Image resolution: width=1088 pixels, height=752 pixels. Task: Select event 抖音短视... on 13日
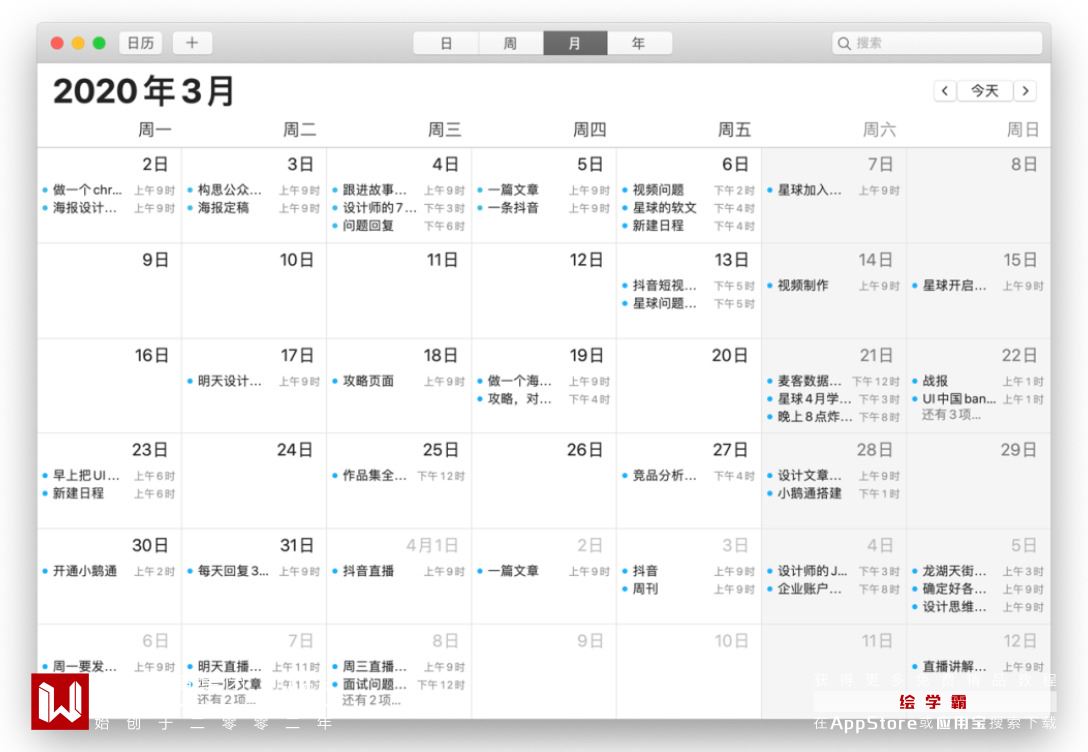pyautogui.click(x=689, y=285)
